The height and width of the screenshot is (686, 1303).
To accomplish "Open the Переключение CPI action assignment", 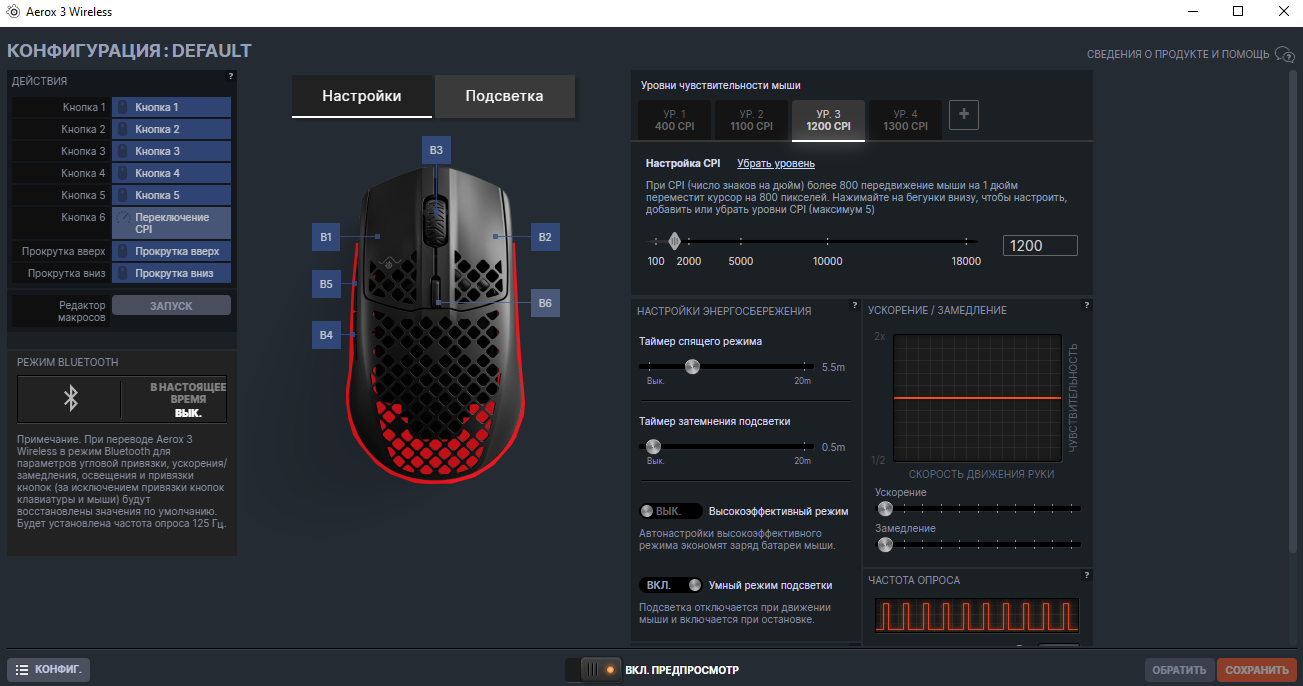I will tap(171, 223).
